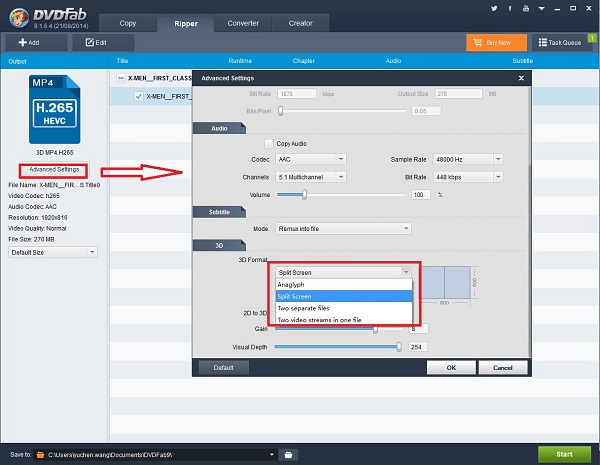Click the 3D section header

point(219,245)
